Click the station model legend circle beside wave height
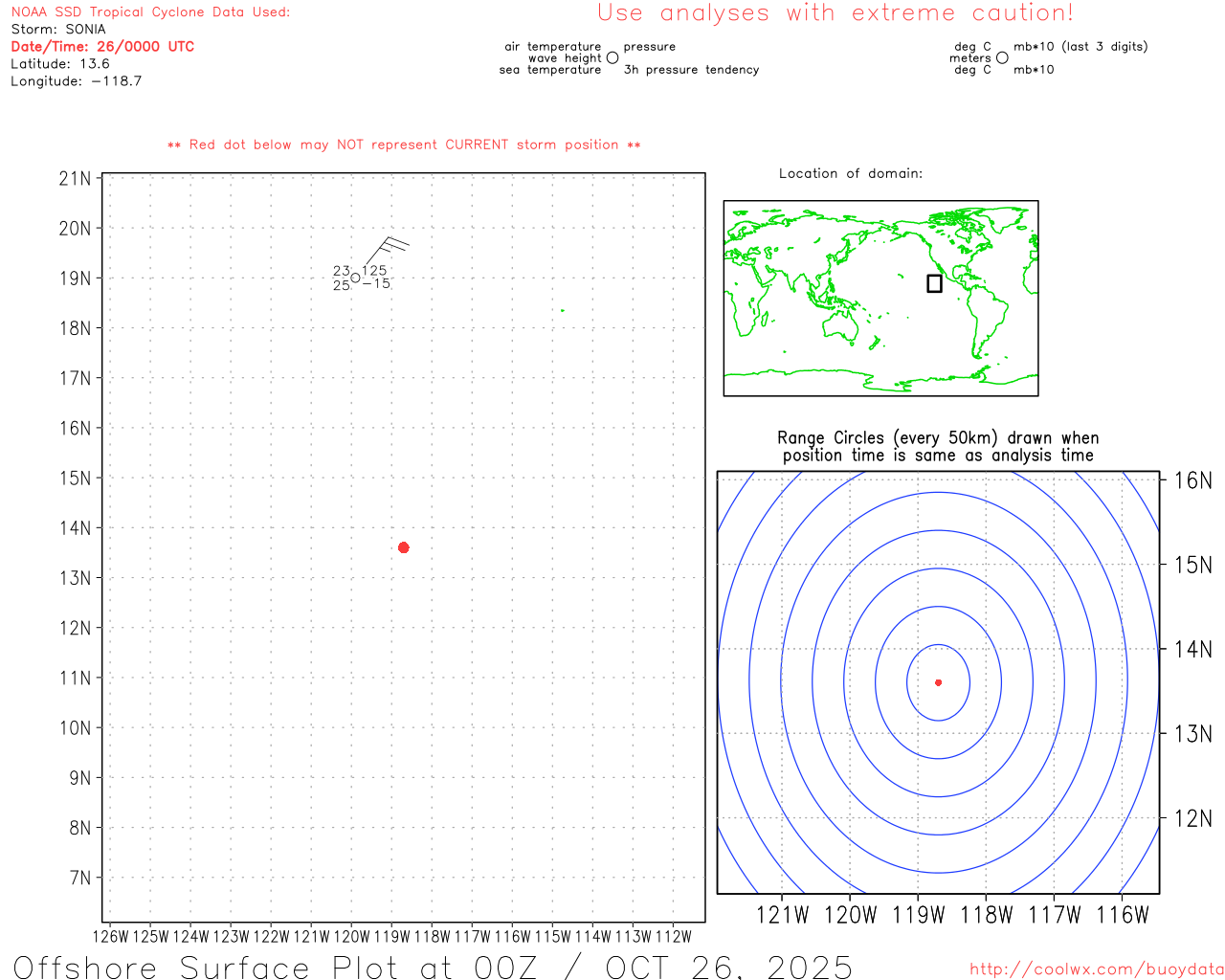 click(612, 58)
